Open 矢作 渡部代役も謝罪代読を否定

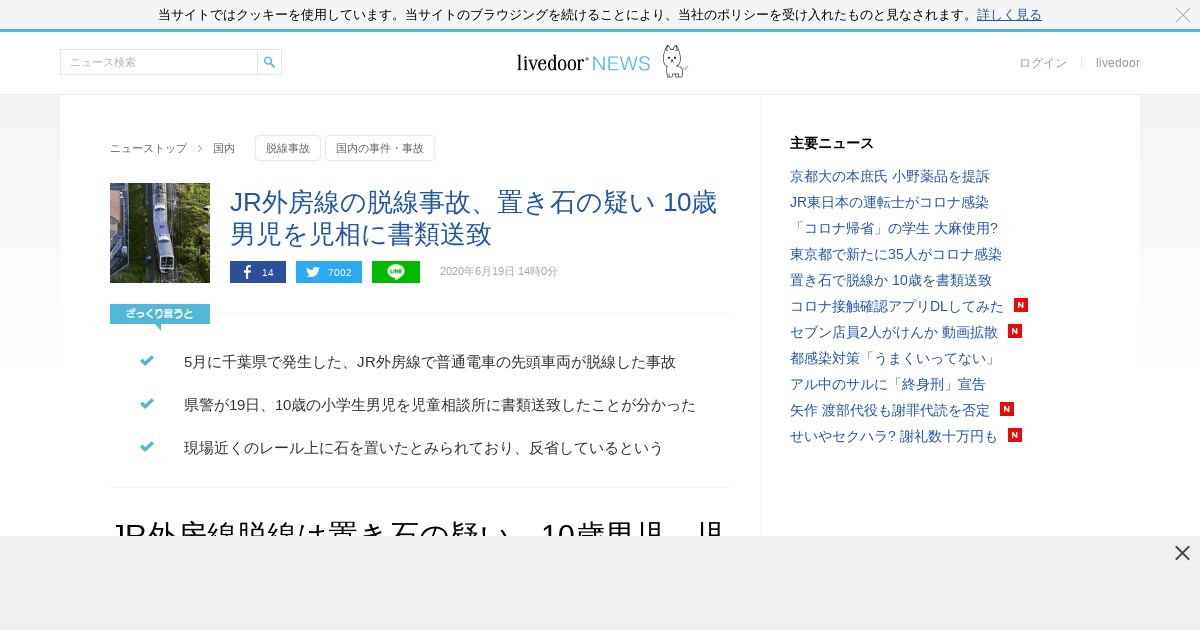(890, 410)
